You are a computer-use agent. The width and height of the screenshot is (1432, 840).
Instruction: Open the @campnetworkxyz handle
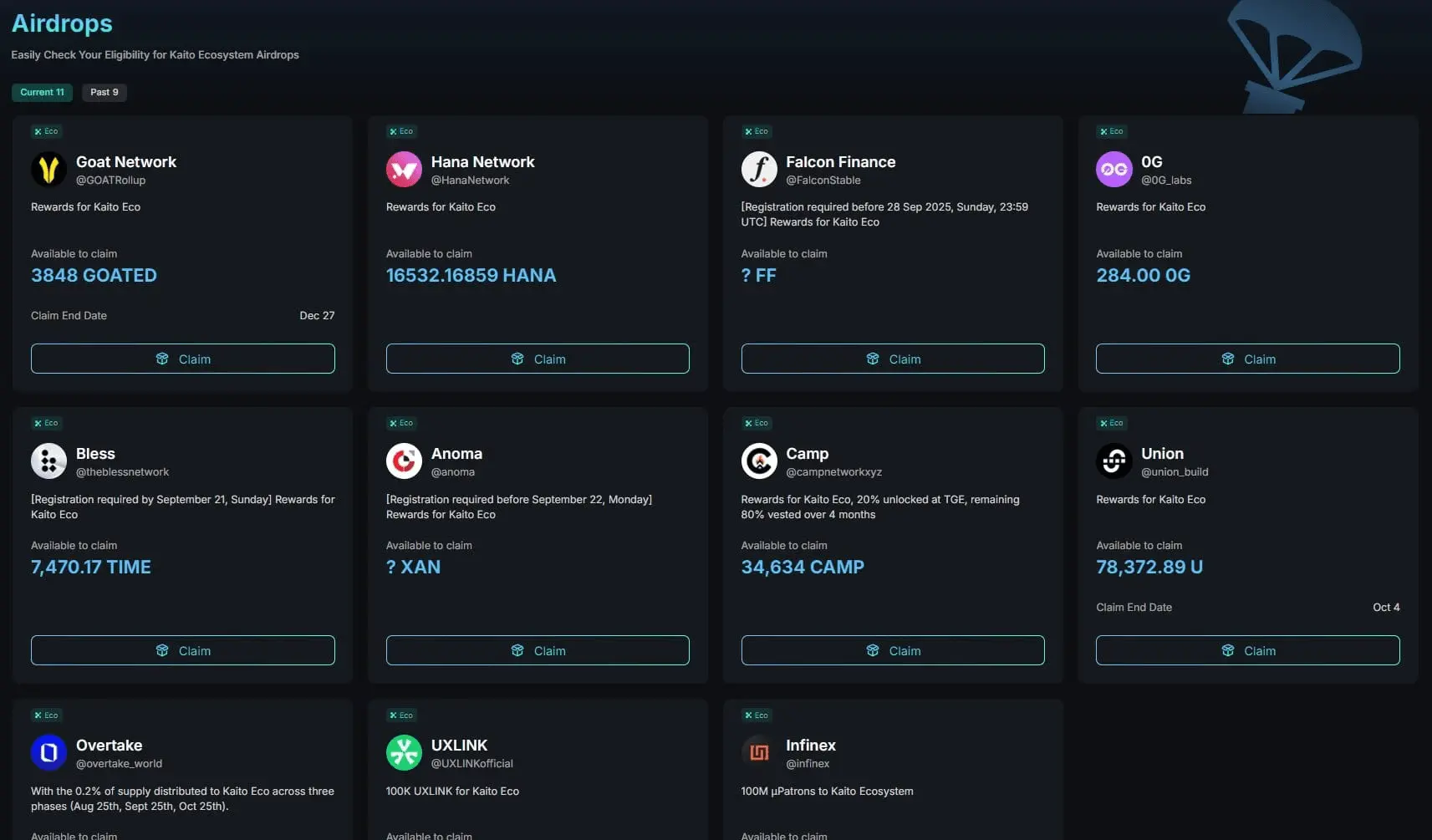[834, 472]
